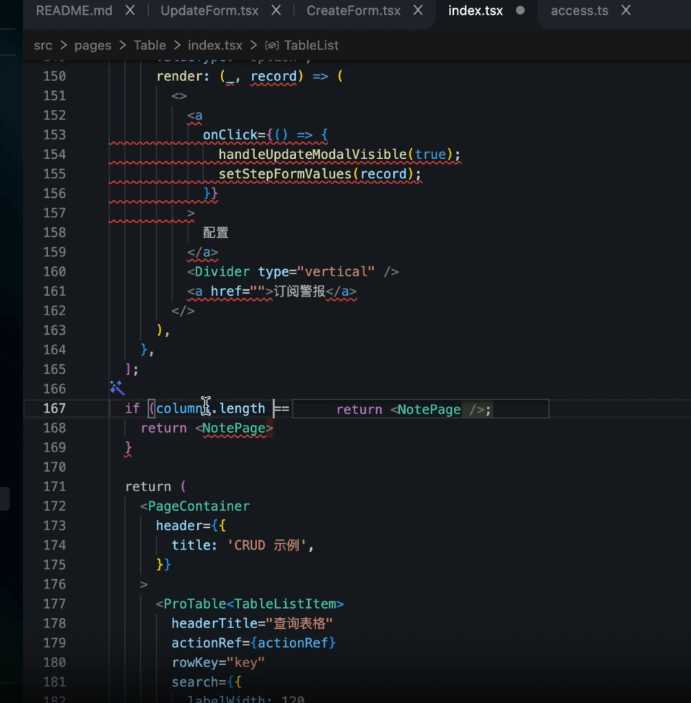Close the CreateForm.tsx tab
This screenshot has height=703, width=691.
click(x=418, y=10)
